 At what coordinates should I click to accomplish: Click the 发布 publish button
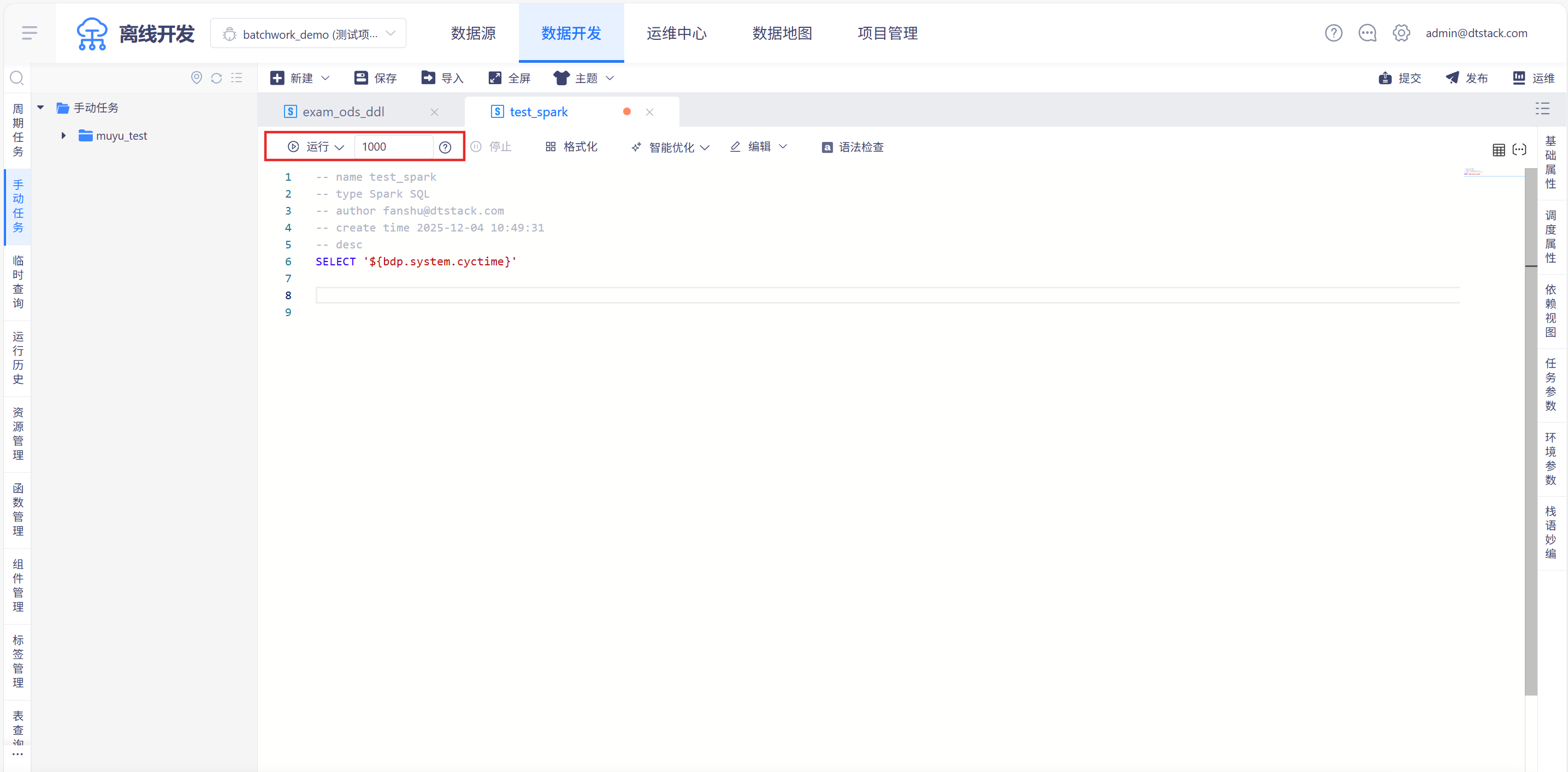[x=1467, y=78]
